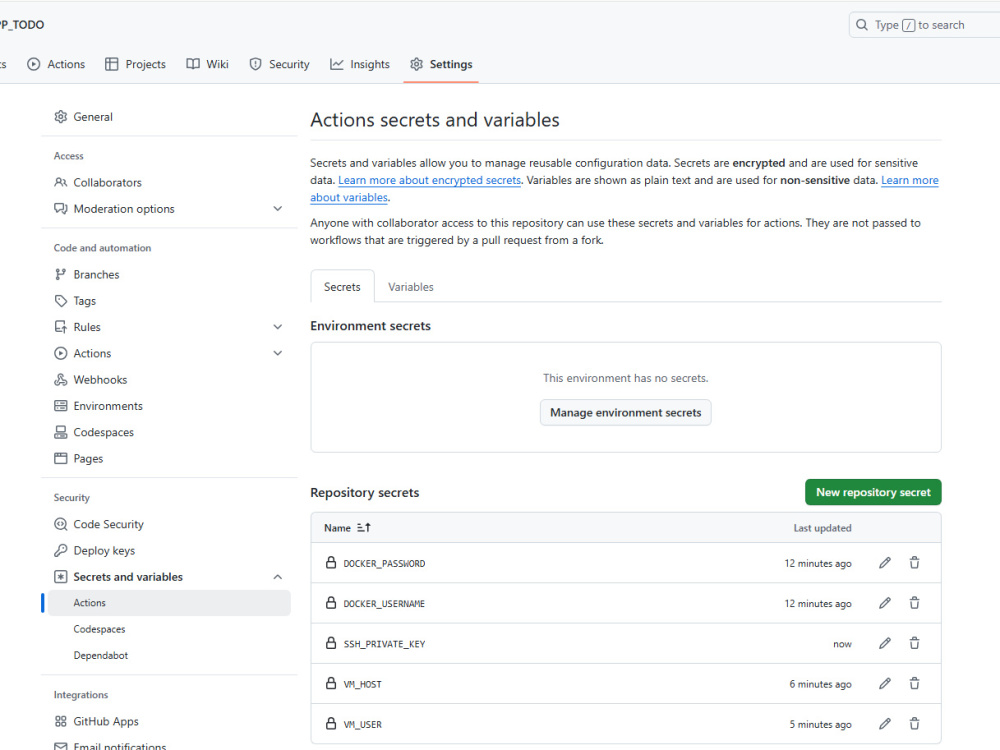The width and height of the screenshot is (1000, 750).
Task: Open the Insights tab
Action: 360,64
